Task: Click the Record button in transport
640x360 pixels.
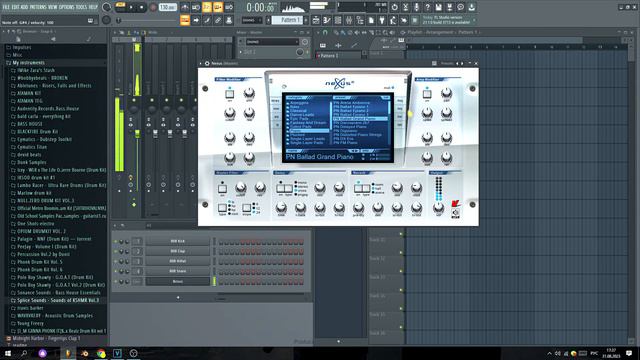Action: [153, 7]
